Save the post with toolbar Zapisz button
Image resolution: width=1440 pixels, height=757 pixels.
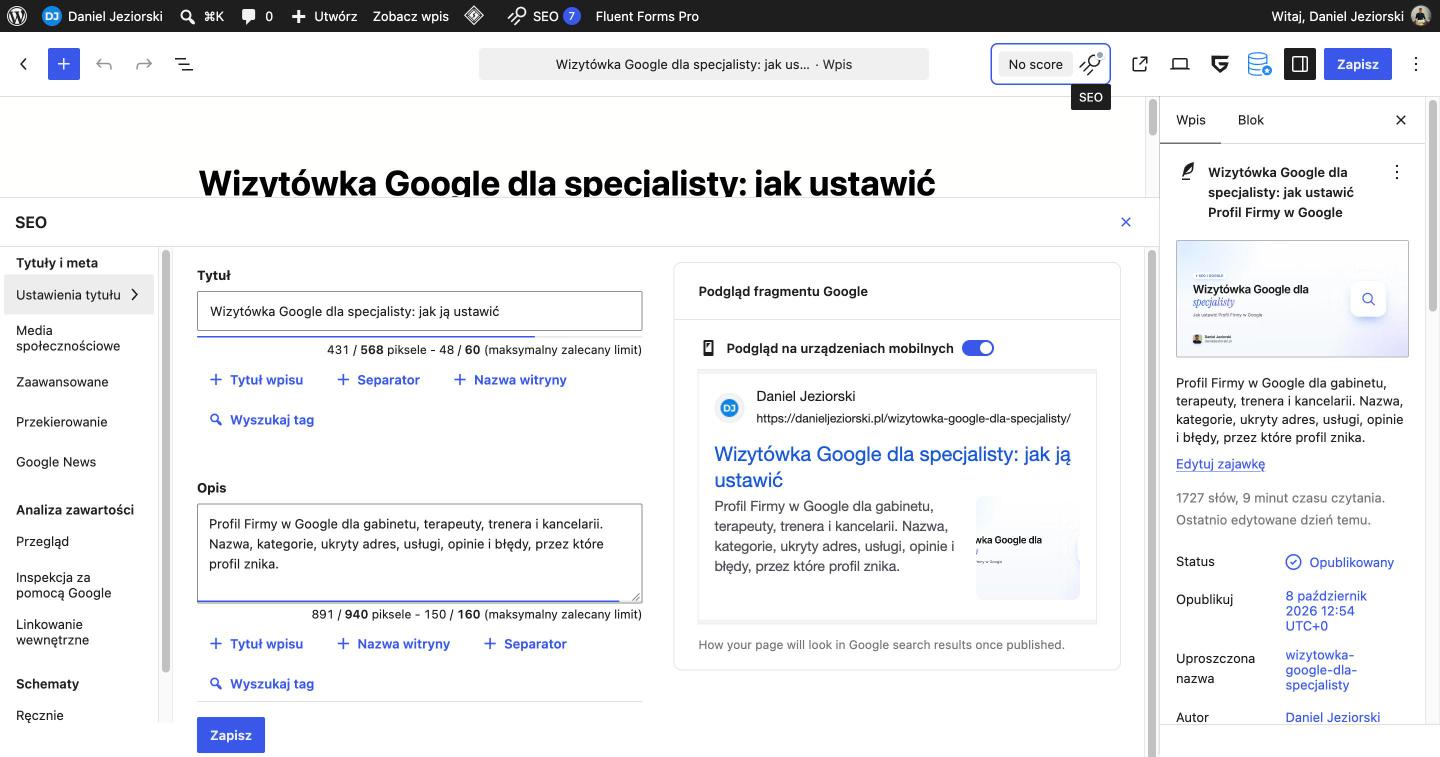tap(1358, 64)
